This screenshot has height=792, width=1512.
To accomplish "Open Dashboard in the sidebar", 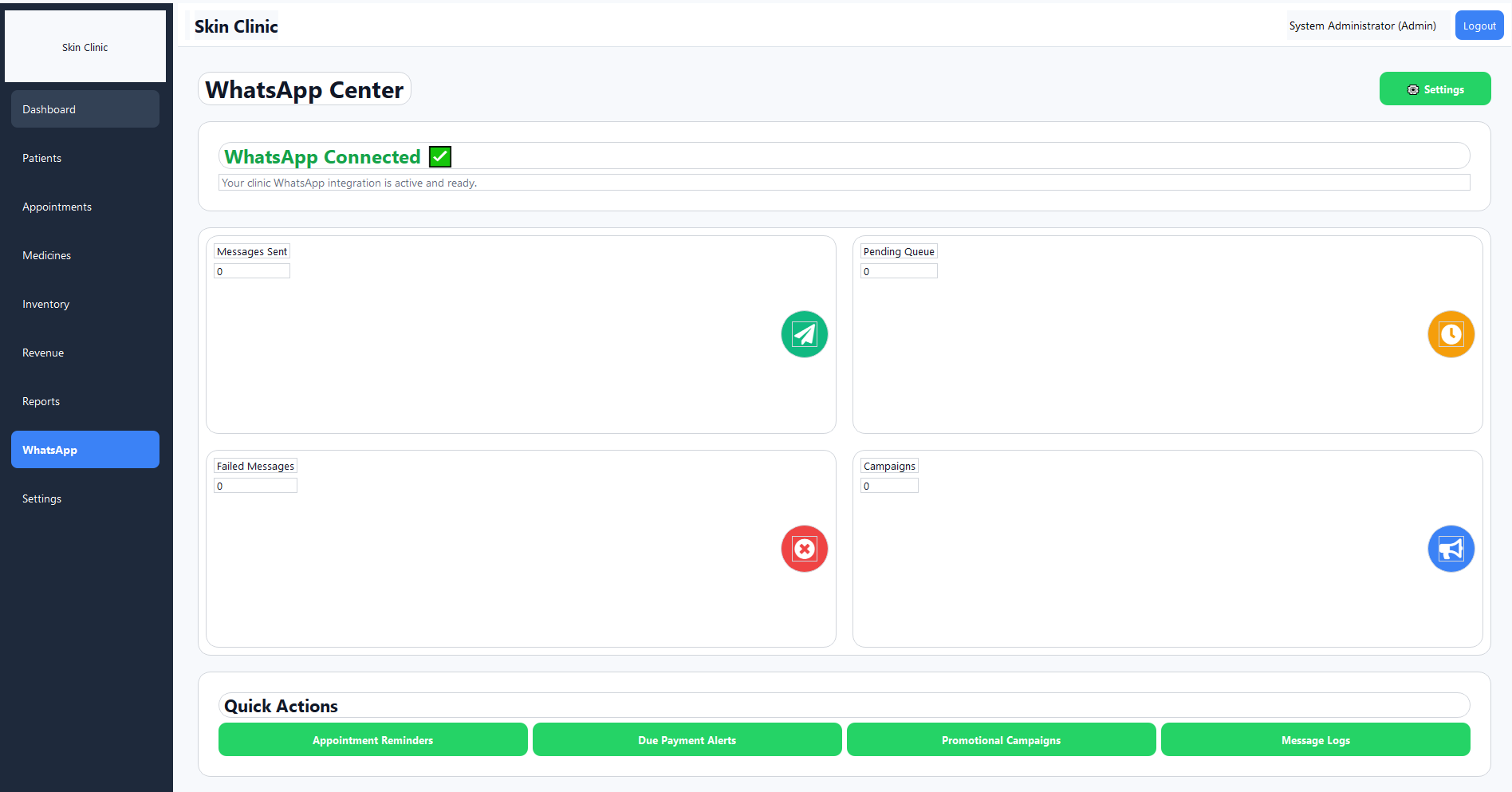I will 85,109.
